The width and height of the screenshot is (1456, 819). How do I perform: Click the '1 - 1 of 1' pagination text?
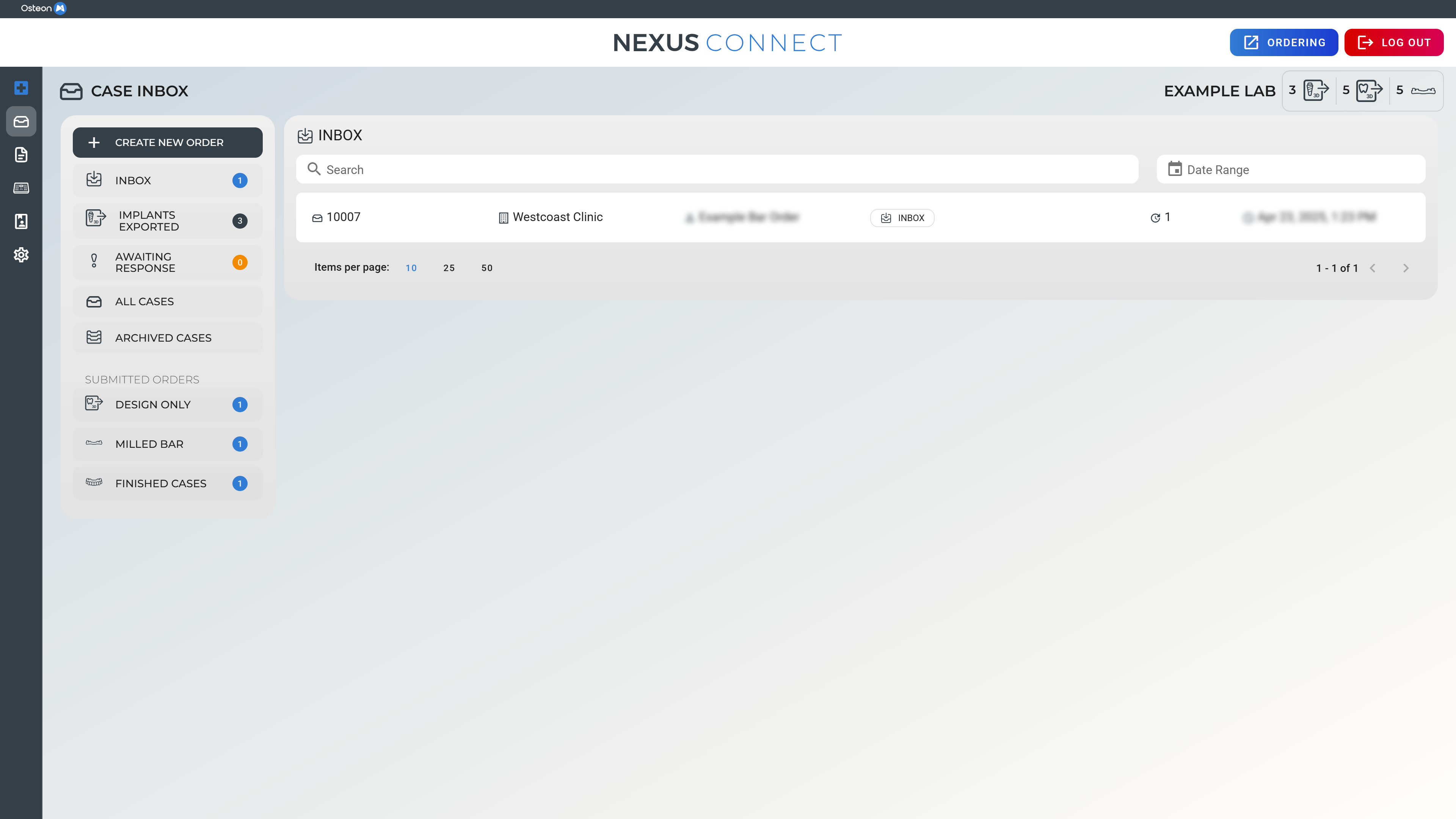(1337, 268)
